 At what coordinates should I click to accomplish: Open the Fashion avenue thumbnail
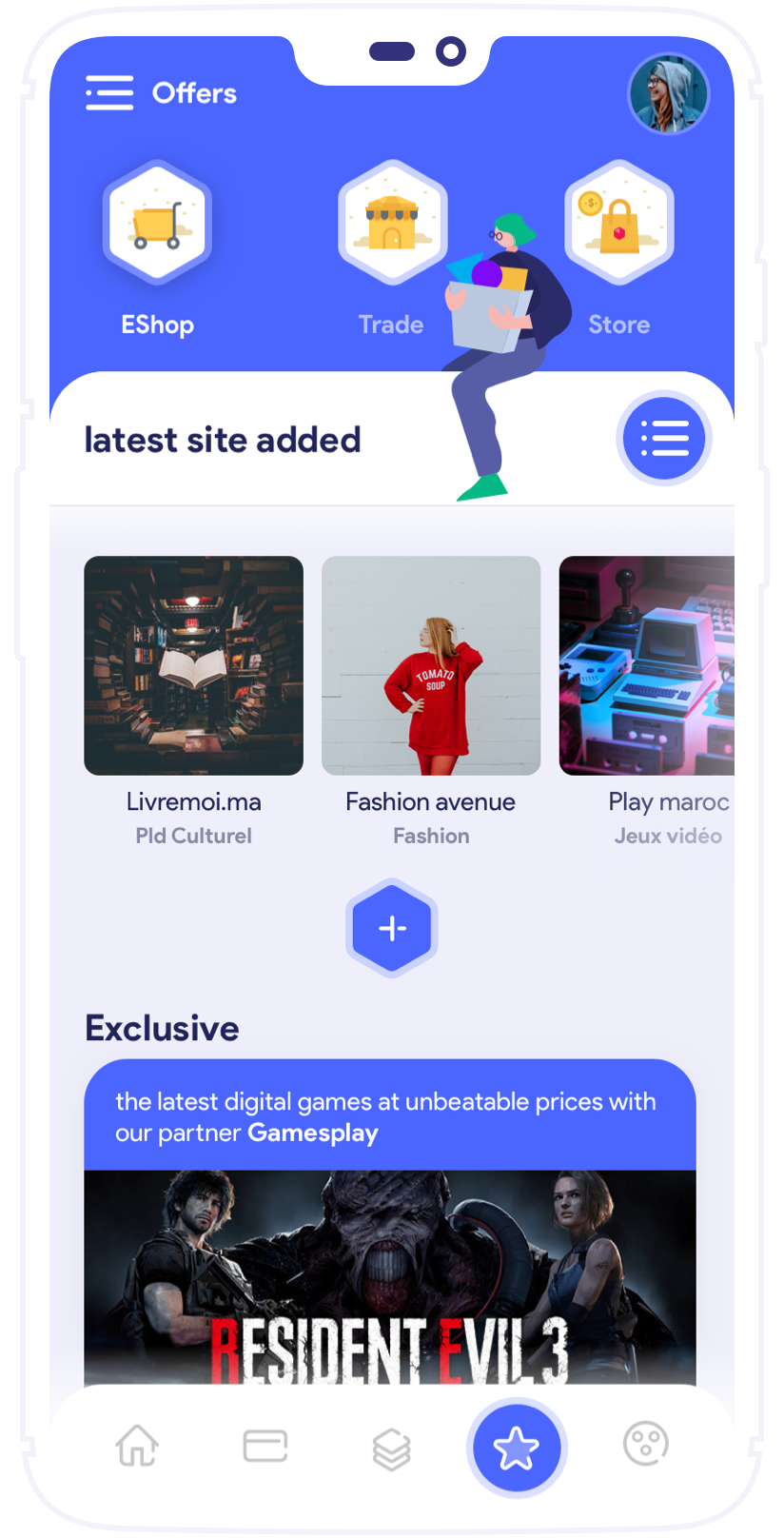431,665
